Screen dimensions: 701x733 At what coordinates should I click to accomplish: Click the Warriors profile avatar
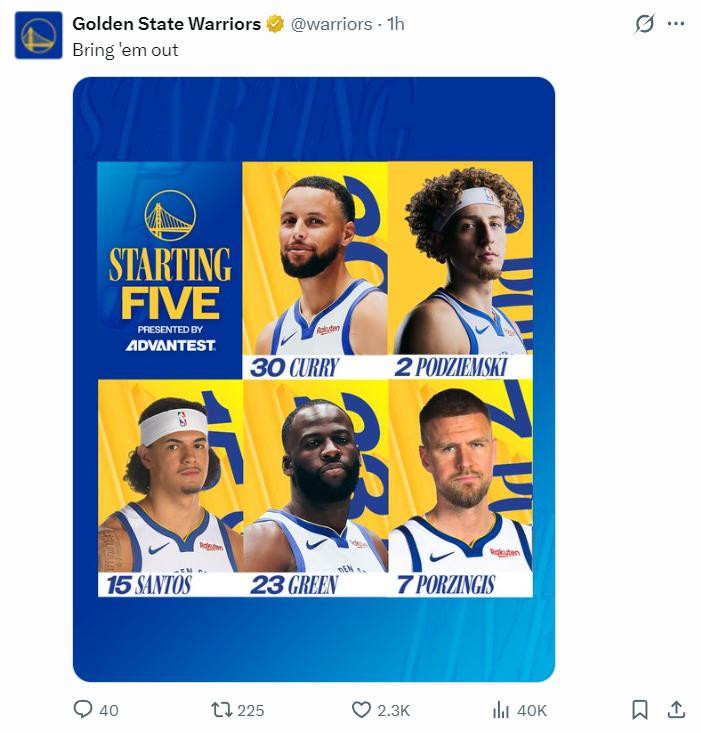click(x=38, y=35)
